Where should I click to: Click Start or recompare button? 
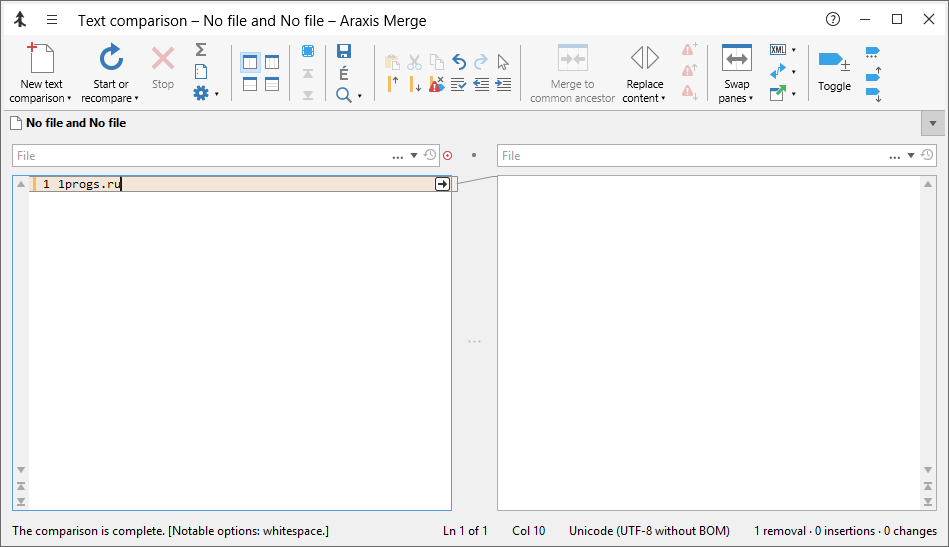coord(110,73)
